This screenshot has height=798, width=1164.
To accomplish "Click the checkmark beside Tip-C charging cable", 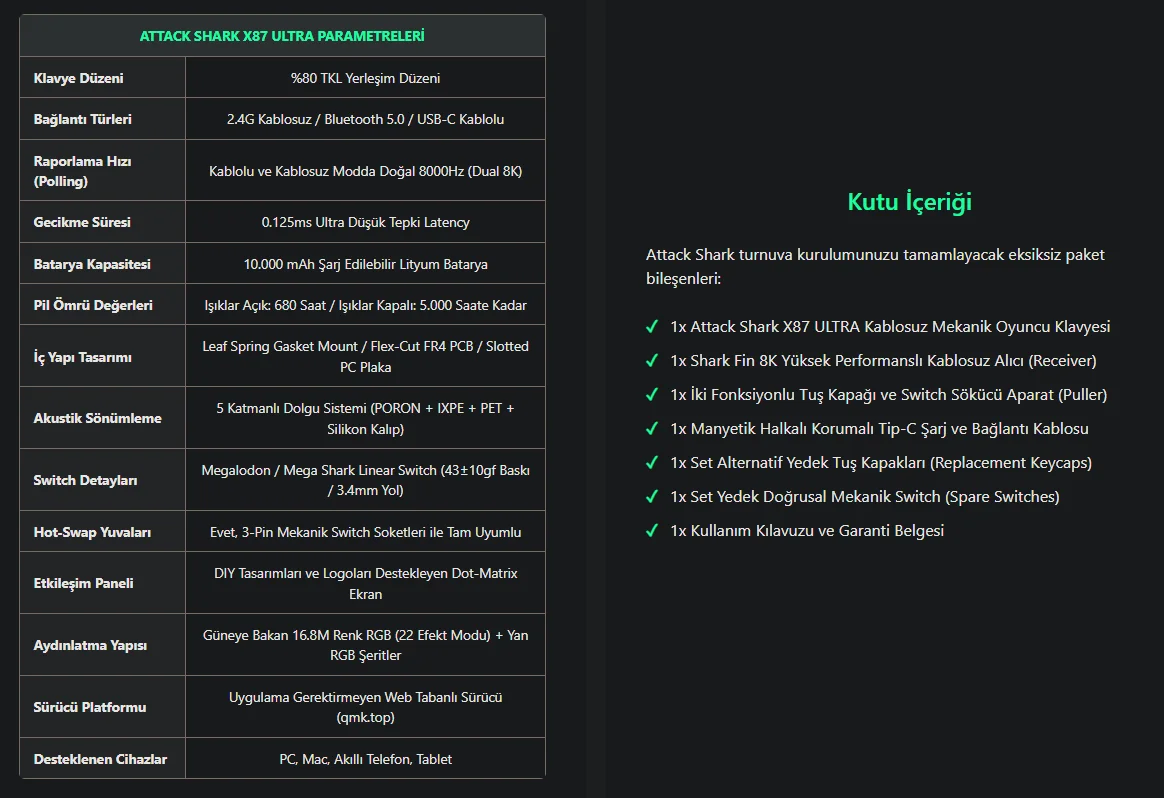I will [652, 429].
